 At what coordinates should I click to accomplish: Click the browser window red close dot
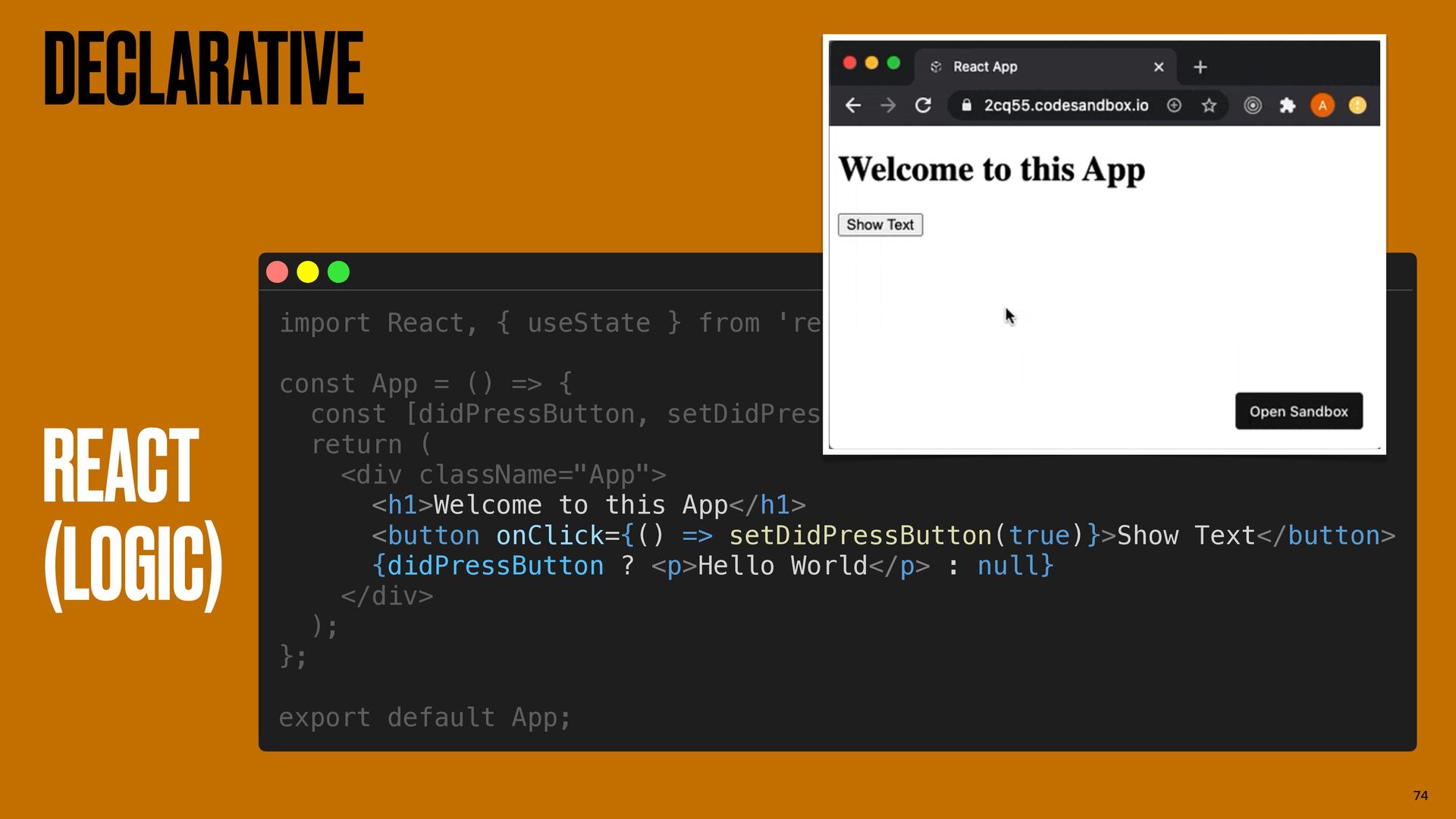(850, 63)
